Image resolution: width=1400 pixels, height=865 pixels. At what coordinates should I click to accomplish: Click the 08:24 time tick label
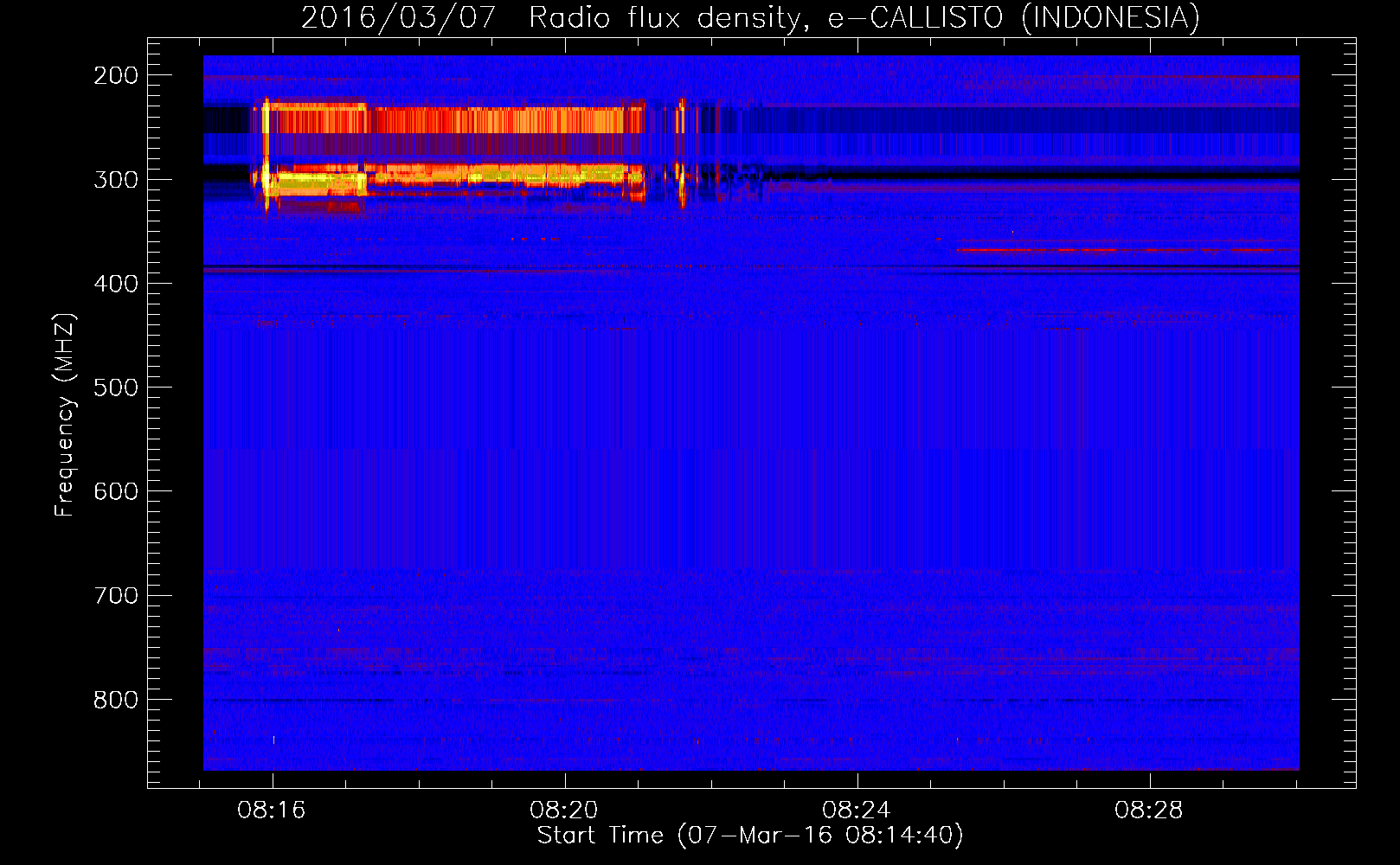[857, 811]
